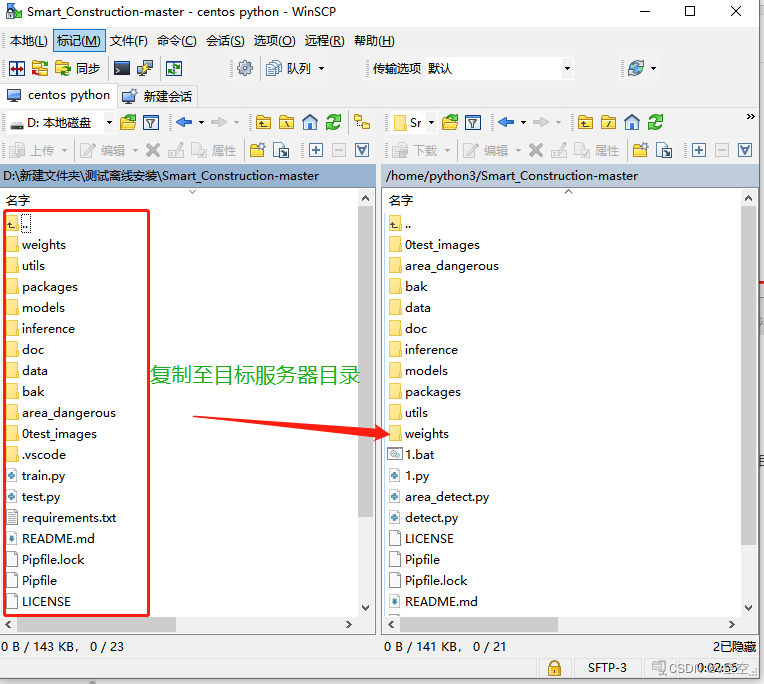Refresh the local panel
The image size is (764, 684).
point(333,122)
